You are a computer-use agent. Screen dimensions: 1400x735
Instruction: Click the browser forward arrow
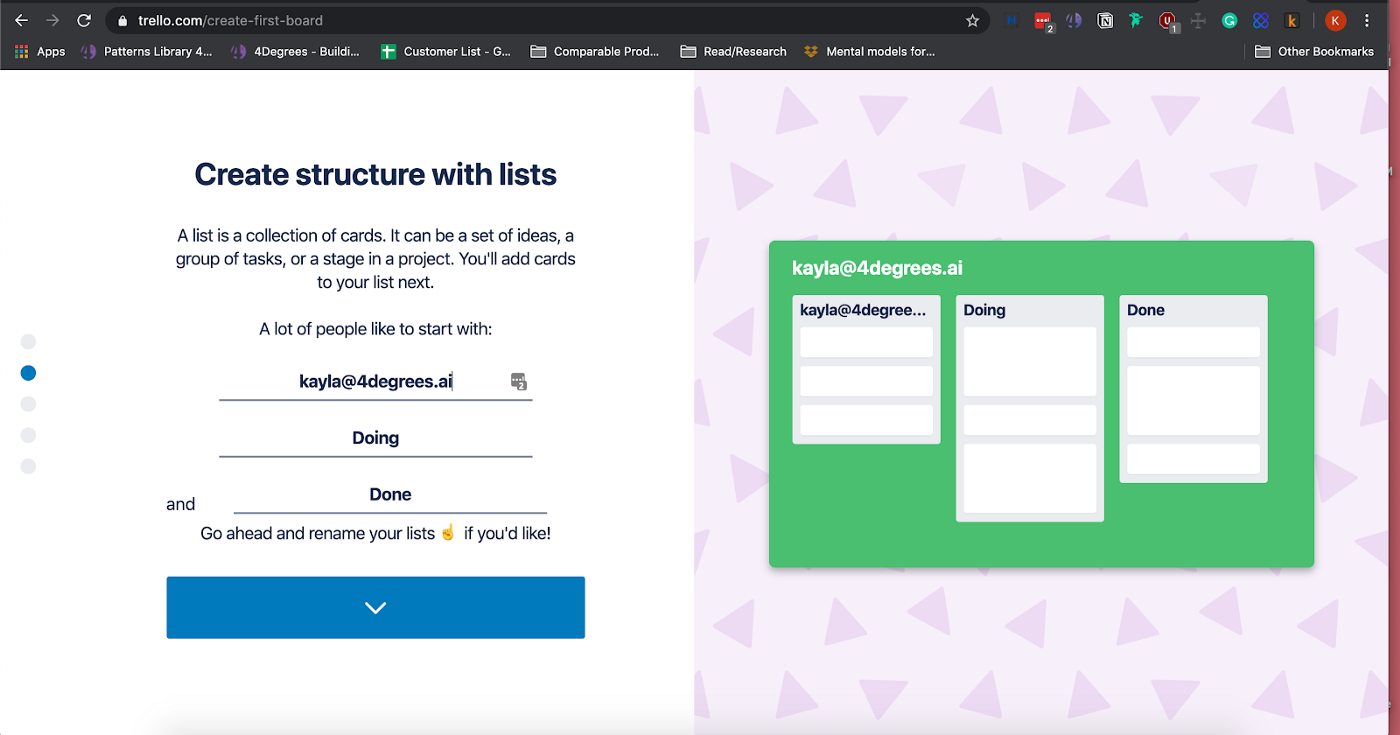coord(53,20)
